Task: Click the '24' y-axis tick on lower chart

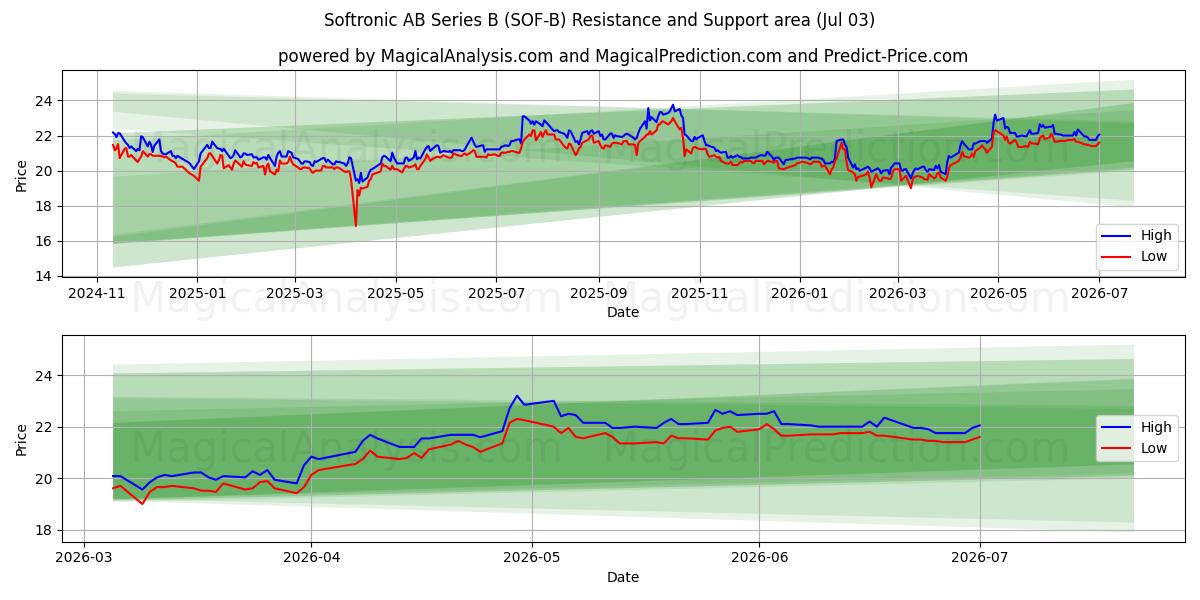Action: click(x=46, y=376)
